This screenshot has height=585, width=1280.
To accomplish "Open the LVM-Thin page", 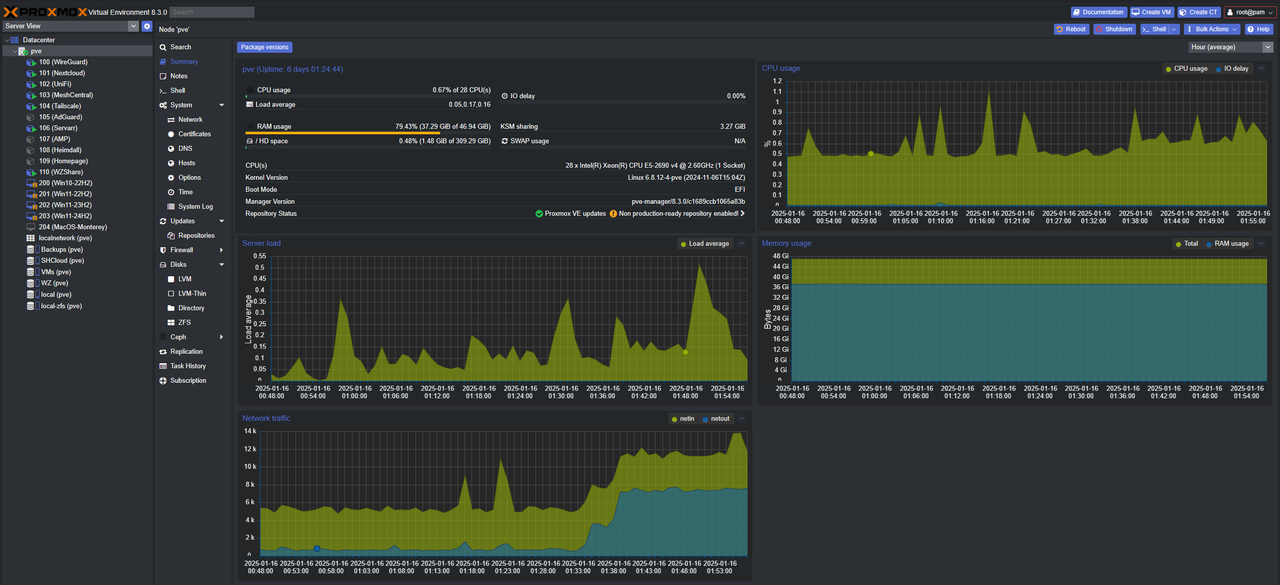I will [x=187, y=293].
